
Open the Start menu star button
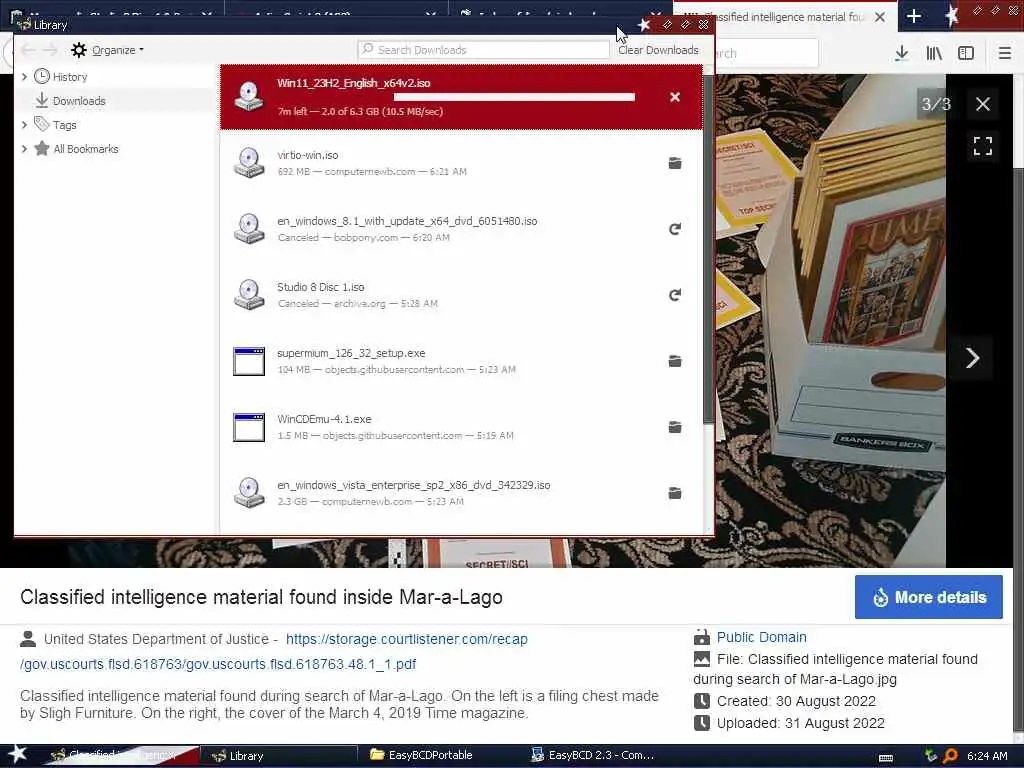point(17,755)
